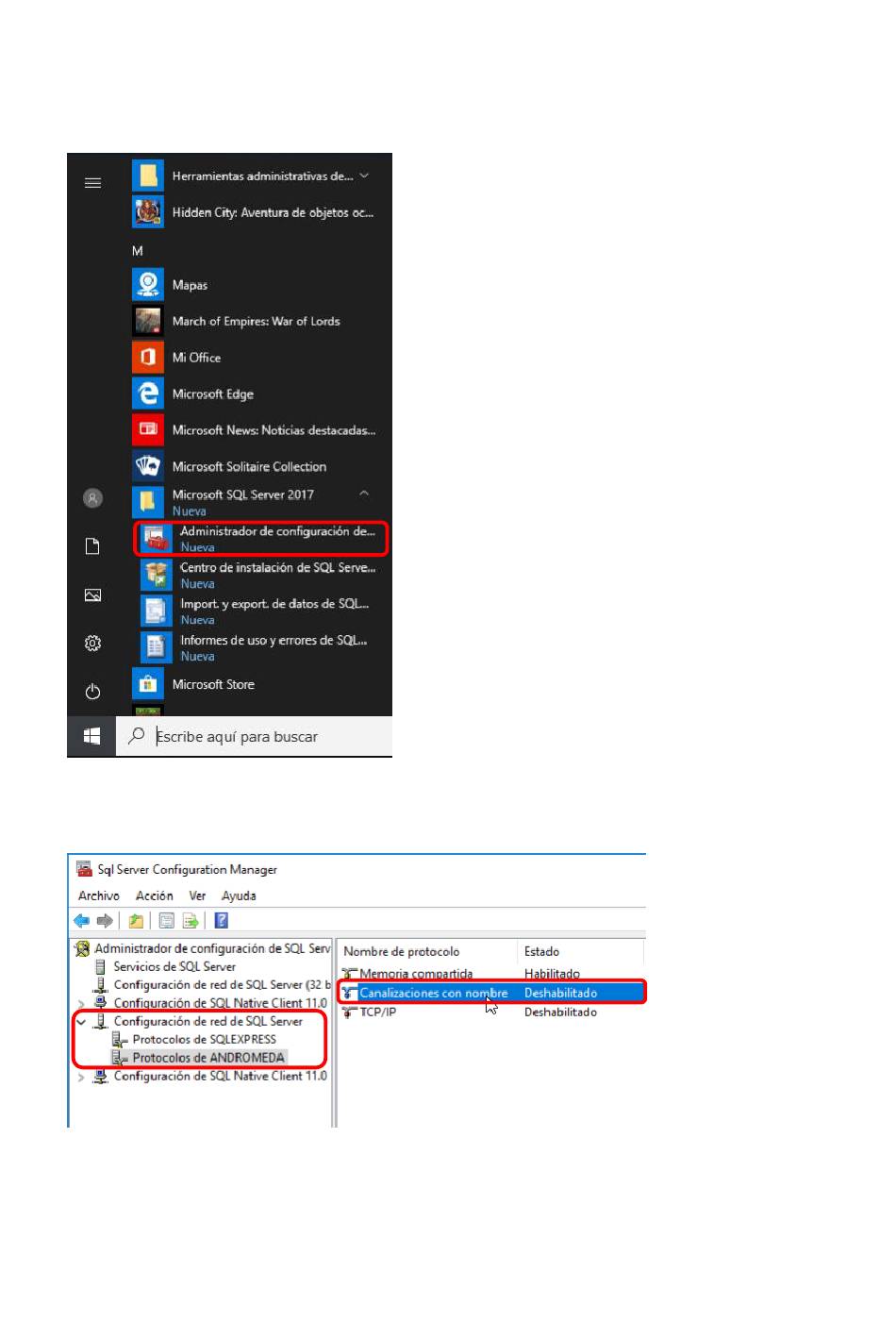This screenshot has width=896, height=1339.
Task: Open the Microsoft News red icon
Action: pyautogui.click(x=148, y=429)
